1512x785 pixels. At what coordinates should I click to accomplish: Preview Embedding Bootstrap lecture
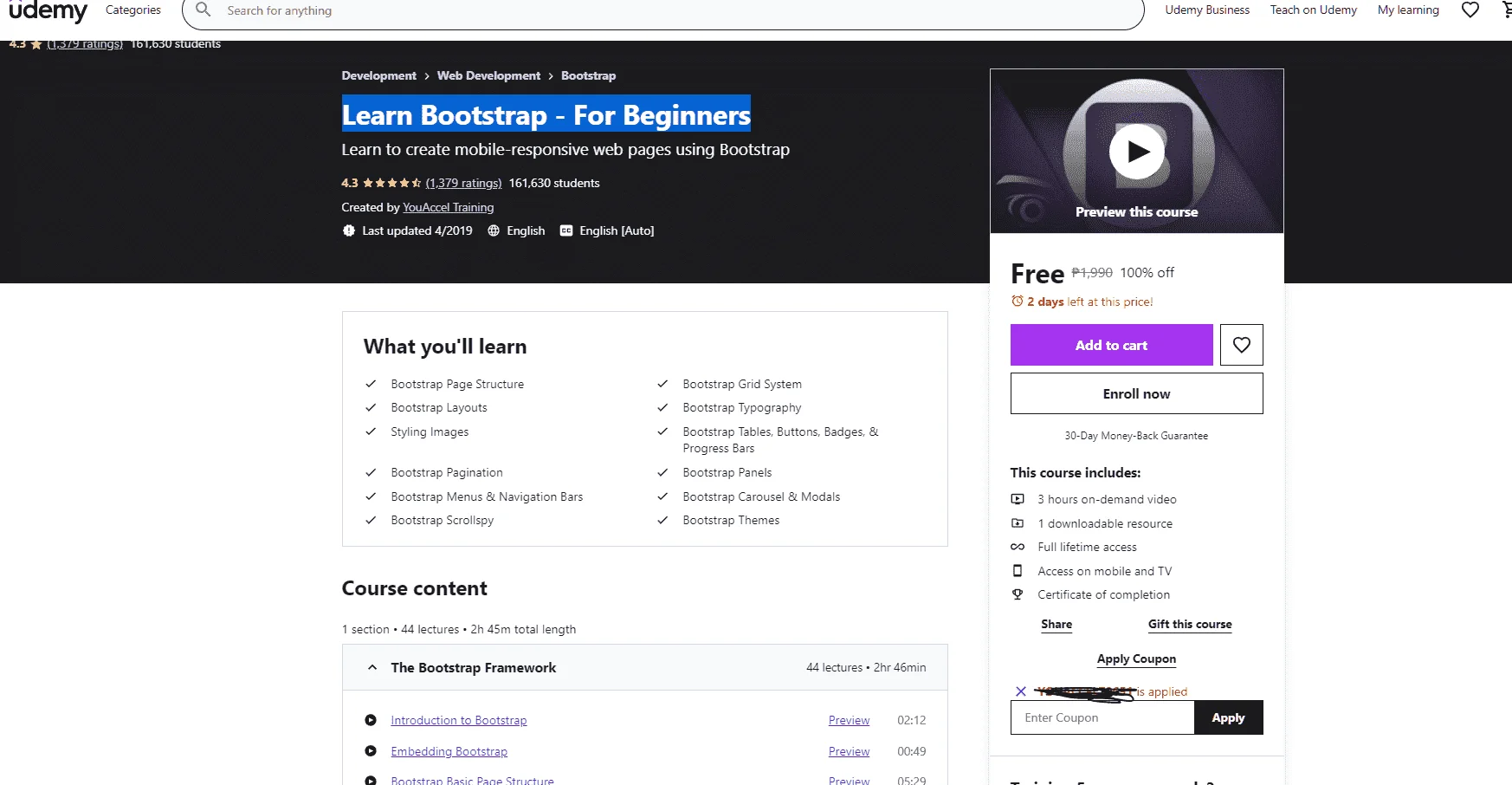849,751
